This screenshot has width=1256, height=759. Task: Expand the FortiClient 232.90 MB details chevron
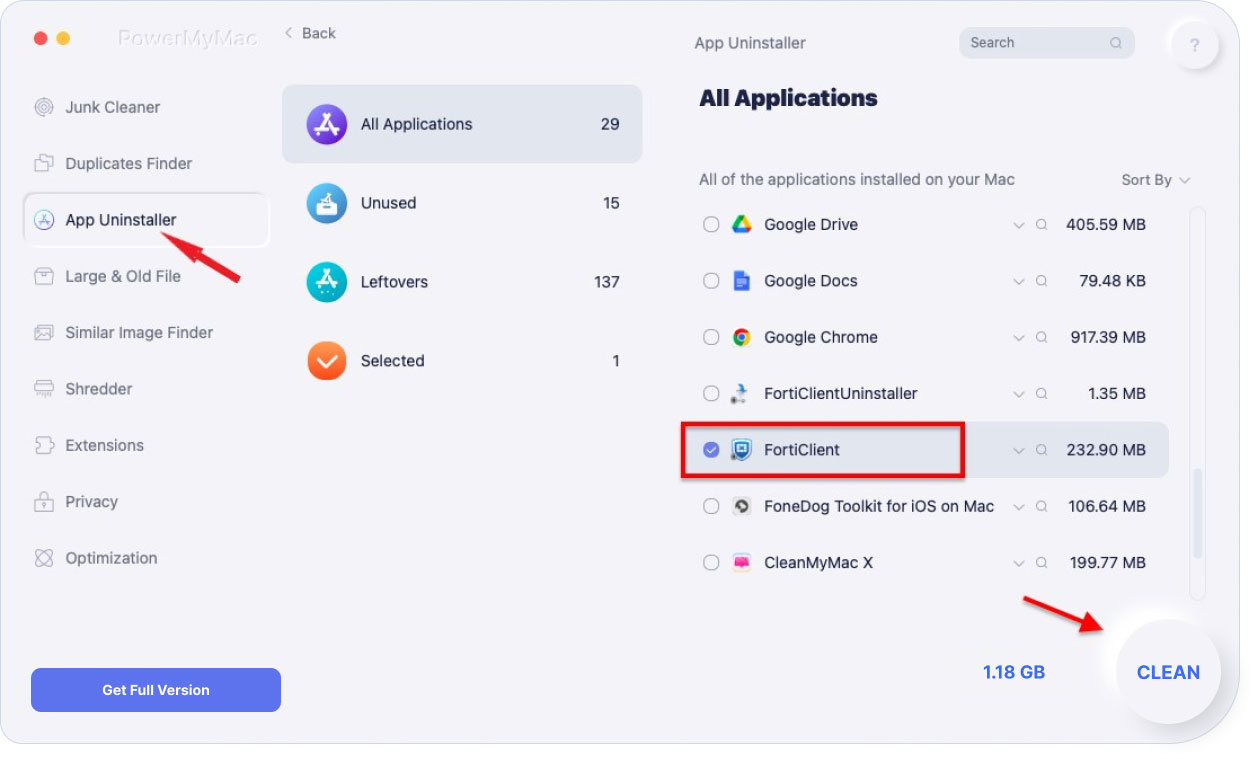click(x=1019, y=450)
